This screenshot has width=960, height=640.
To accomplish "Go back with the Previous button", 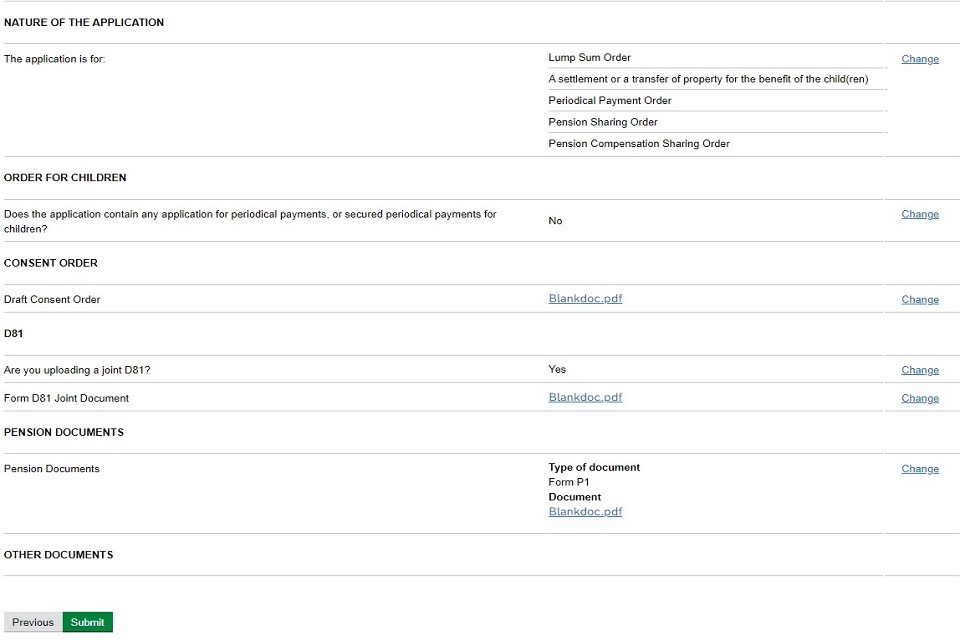I will coord(33,622).
